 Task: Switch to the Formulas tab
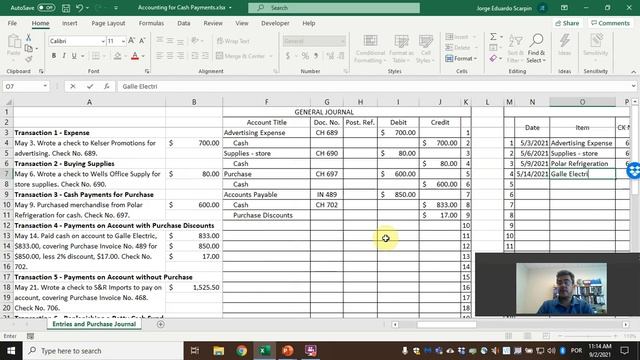pyautogui.click(x=151, y=23)
